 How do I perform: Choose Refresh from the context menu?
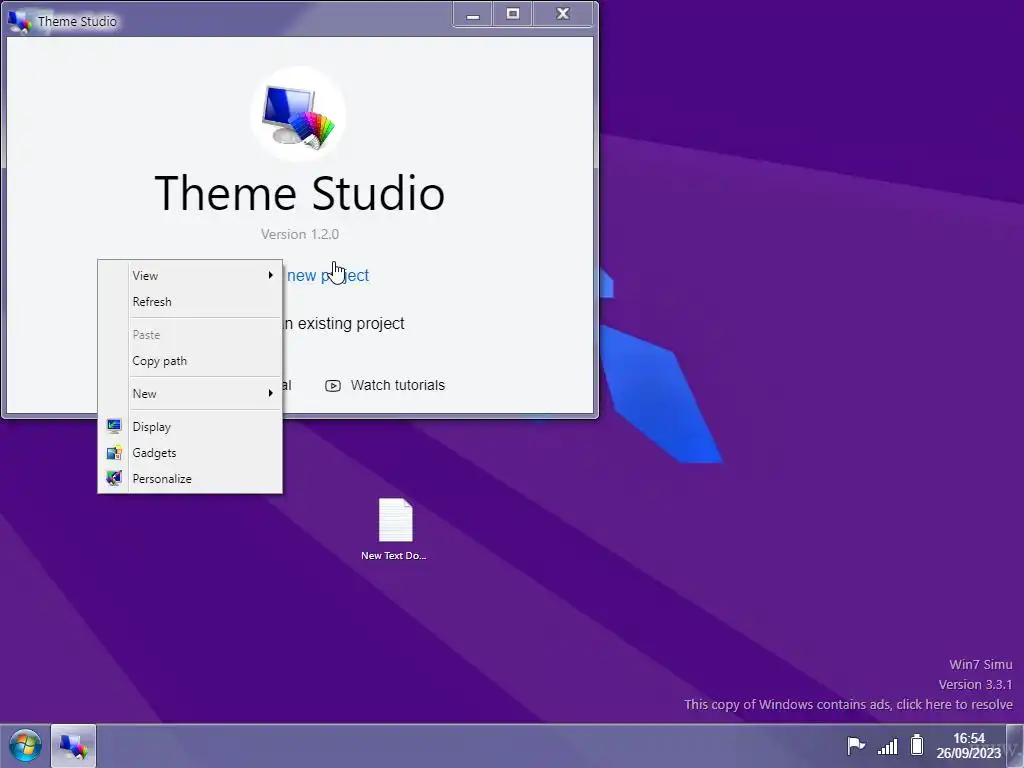190,302
